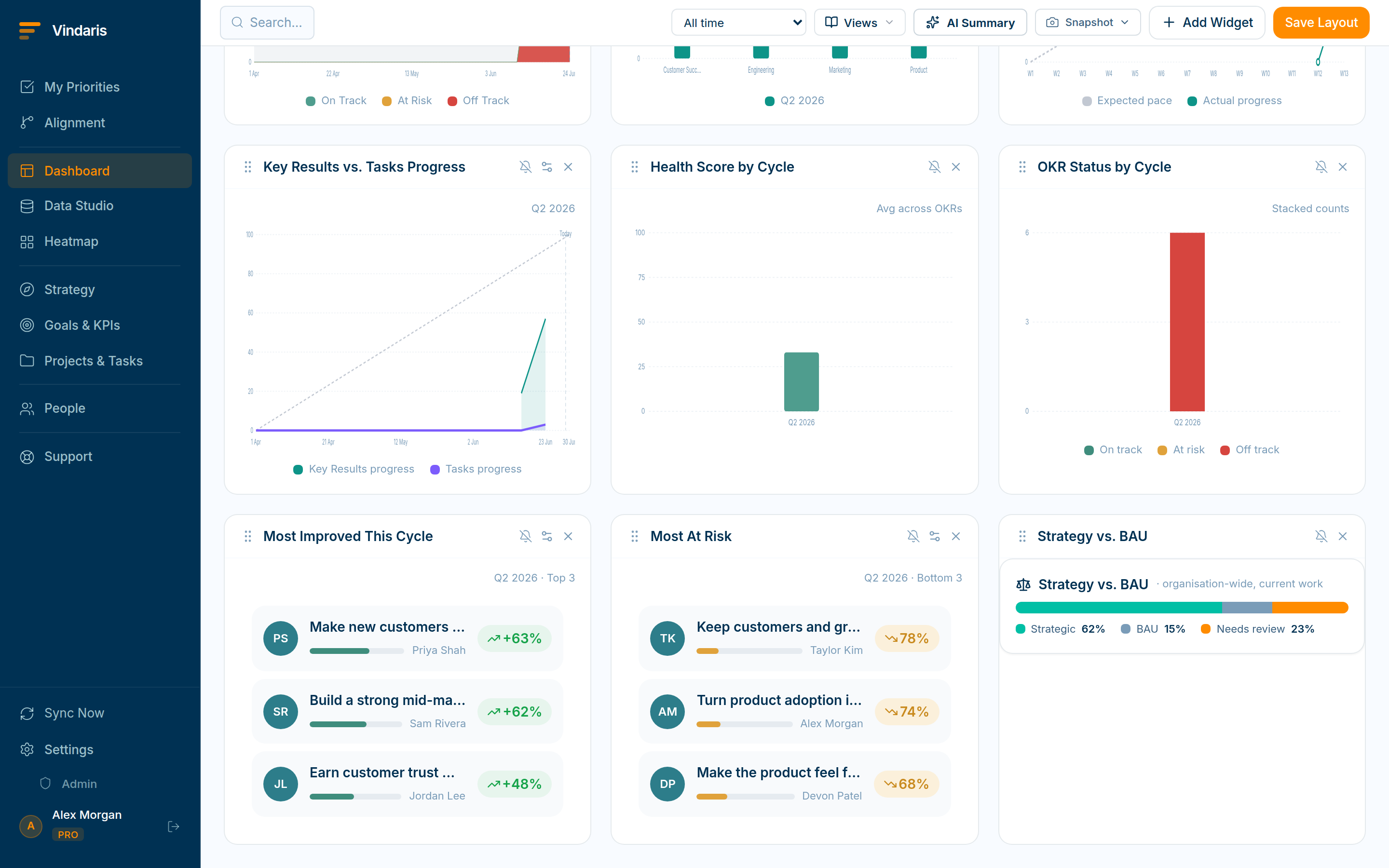This screenshot has height=868, width=1389.
Task: Click drag handle of OKR Status by Cycle
Action: coord(1022,167)
